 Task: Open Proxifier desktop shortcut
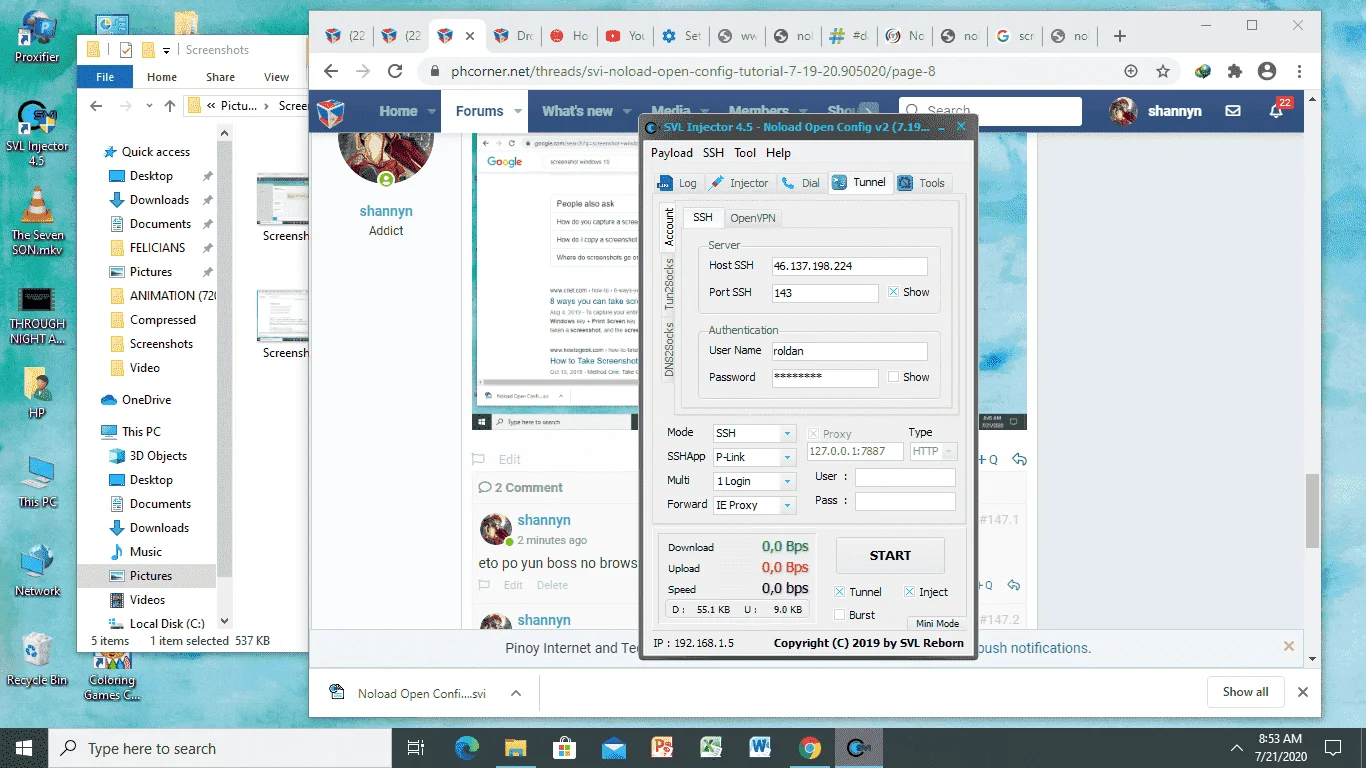[x=37, y=37]
